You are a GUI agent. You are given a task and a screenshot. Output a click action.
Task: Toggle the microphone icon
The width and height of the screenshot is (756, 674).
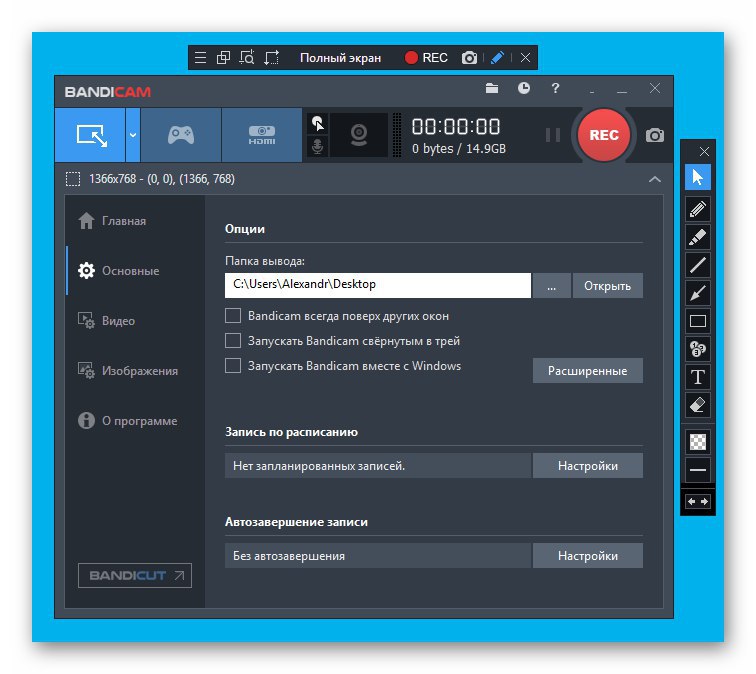click(318, 146)
